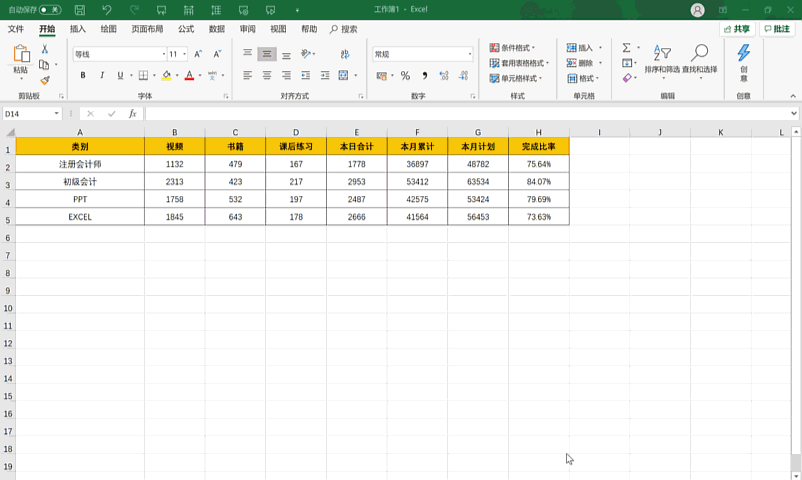The height and width of the screenshot is (480, 802).
Task: Select cell with 注册会计师
Action: [80, 164]
